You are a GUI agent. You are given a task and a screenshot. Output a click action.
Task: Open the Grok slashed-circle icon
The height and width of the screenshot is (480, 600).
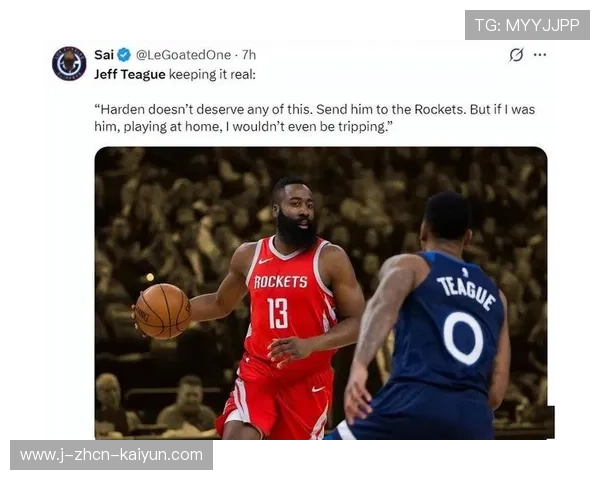[516, 55]
